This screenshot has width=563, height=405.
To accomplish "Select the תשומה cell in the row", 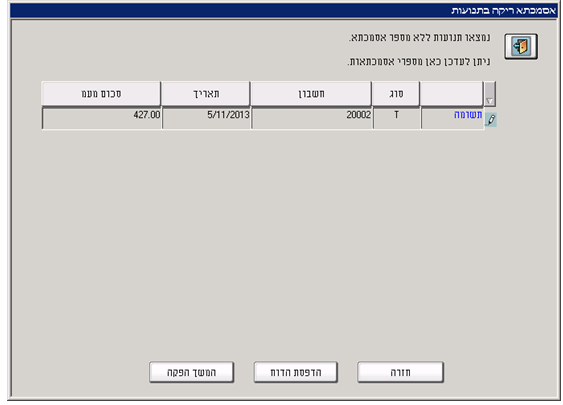I will pos(452,118).
